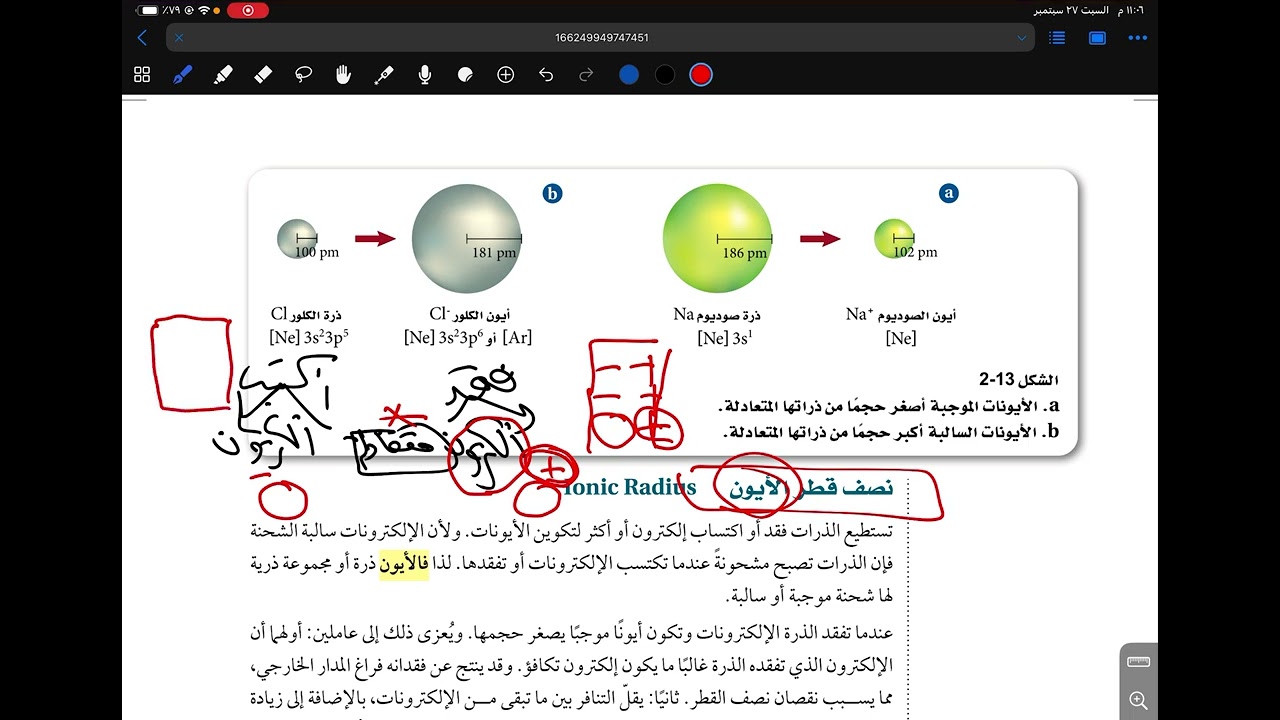Tap the plus circle to add media
This screenshot has height=720, width=1280.
coord(505,75)
